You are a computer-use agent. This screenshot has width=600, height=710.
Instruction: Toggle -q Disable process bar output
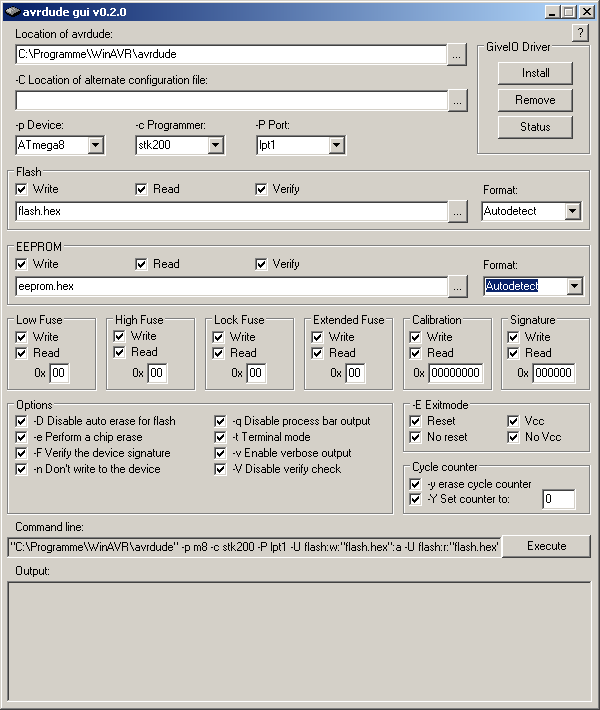pyautogui.click(x=220, y=421)
